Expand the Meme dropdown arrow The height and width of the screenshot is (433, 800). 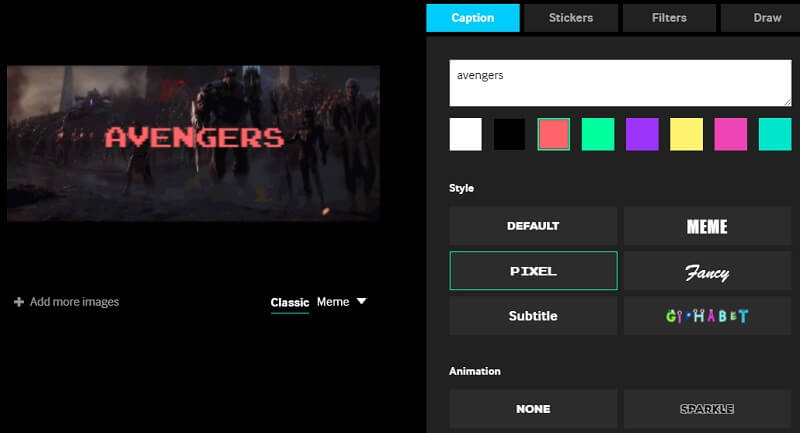coord(361,301)
